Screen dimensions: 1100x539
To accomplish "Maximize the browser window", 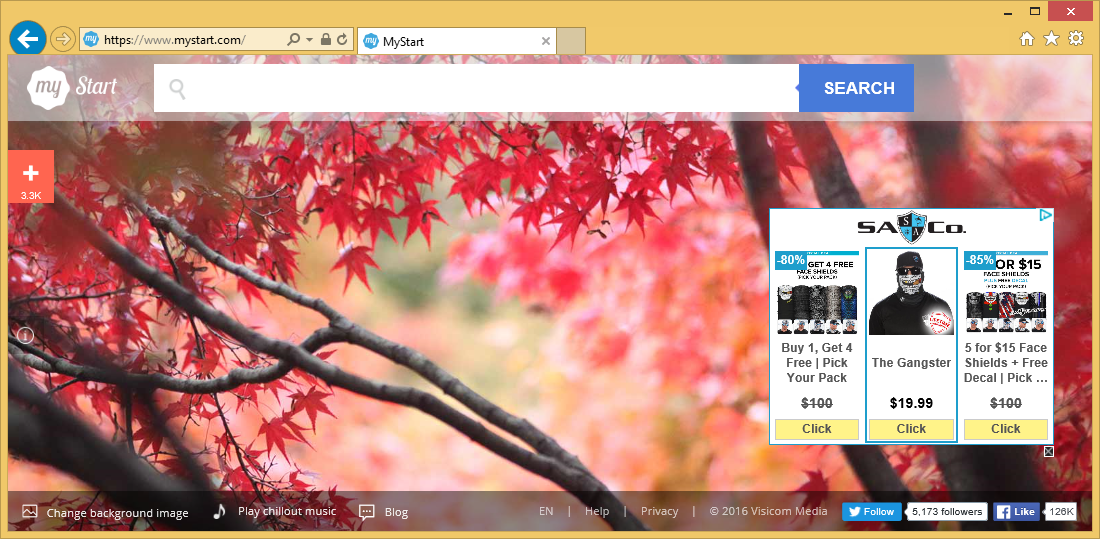I will point(1035,11).
